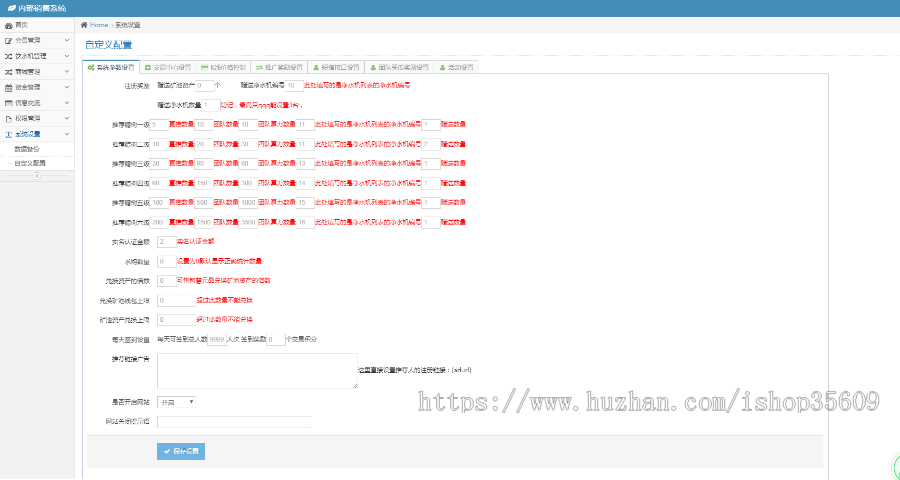Click the card icon beside 信息交流
The width and height of the screenshot is (900, 480).
[8, 103]
